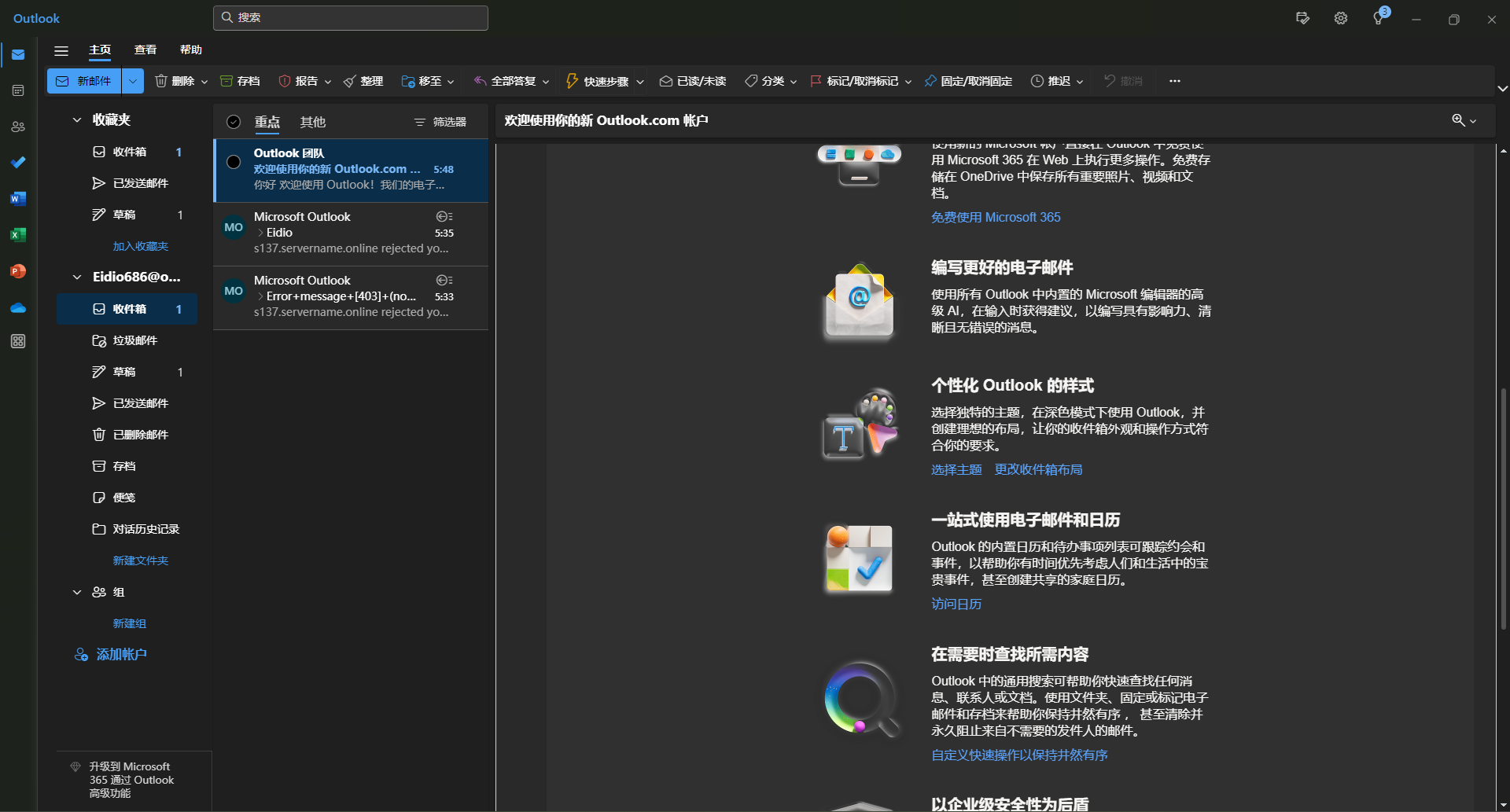The height and width of the screenshot is (812, 1510).
Task: Click the 筛选器 filter button
Action: click(x=440, y=122)
